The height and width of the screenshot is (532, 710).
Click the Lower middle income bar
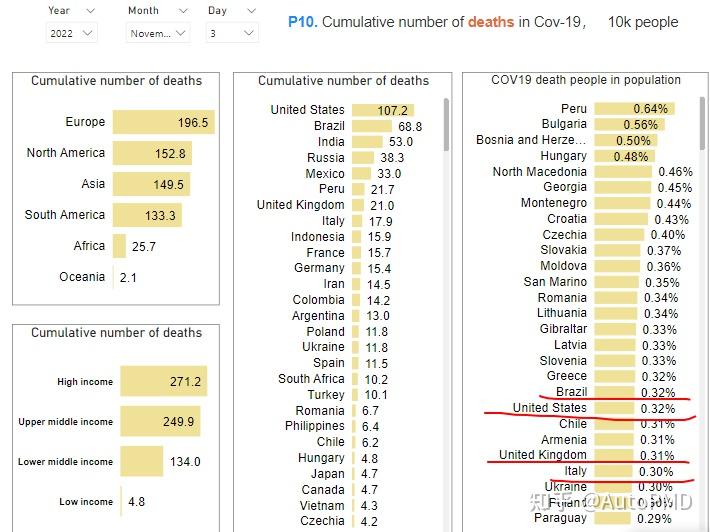pyautogui.click(x=142, y=461)
